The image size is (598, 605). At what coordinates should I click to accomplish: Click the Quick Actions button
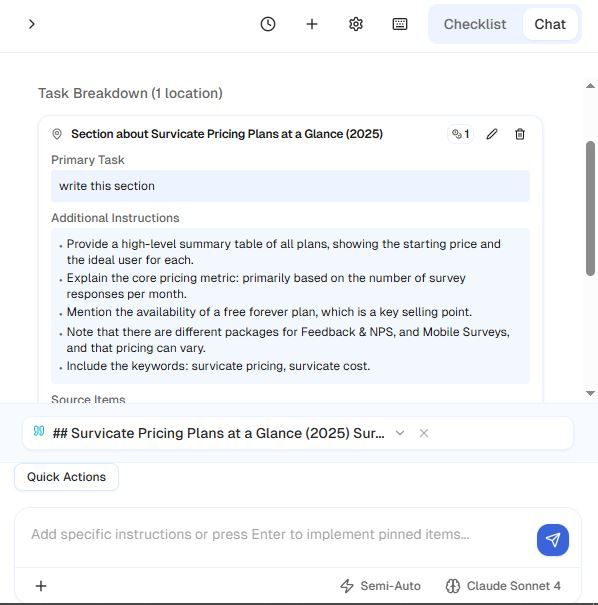click(x=66, y=477)
